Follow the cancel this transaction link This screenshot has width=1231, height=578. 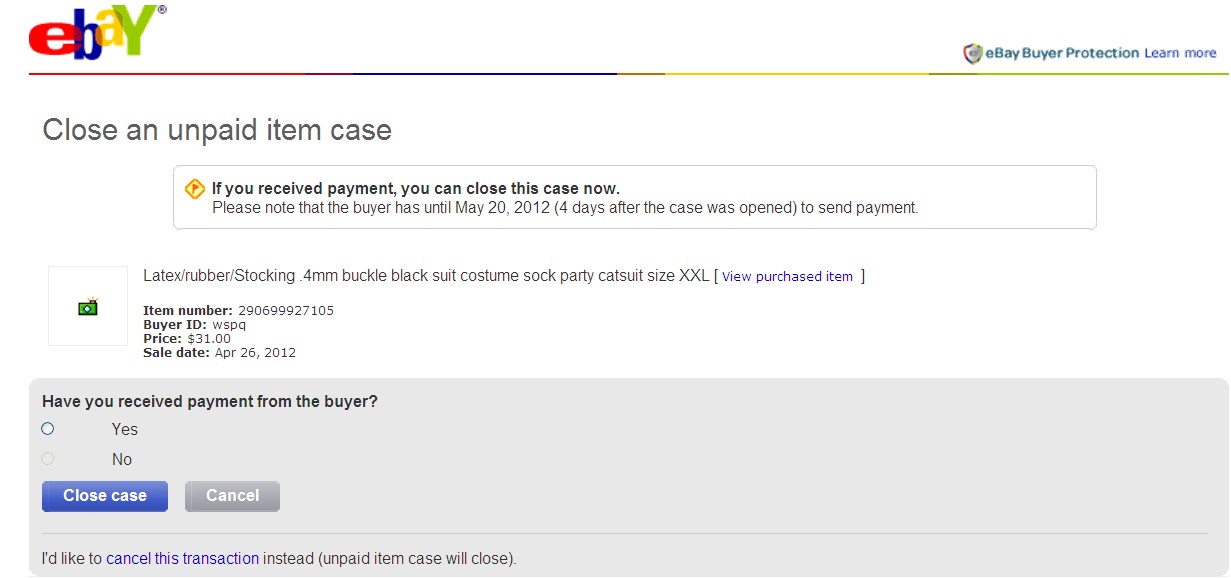[182, 558]
